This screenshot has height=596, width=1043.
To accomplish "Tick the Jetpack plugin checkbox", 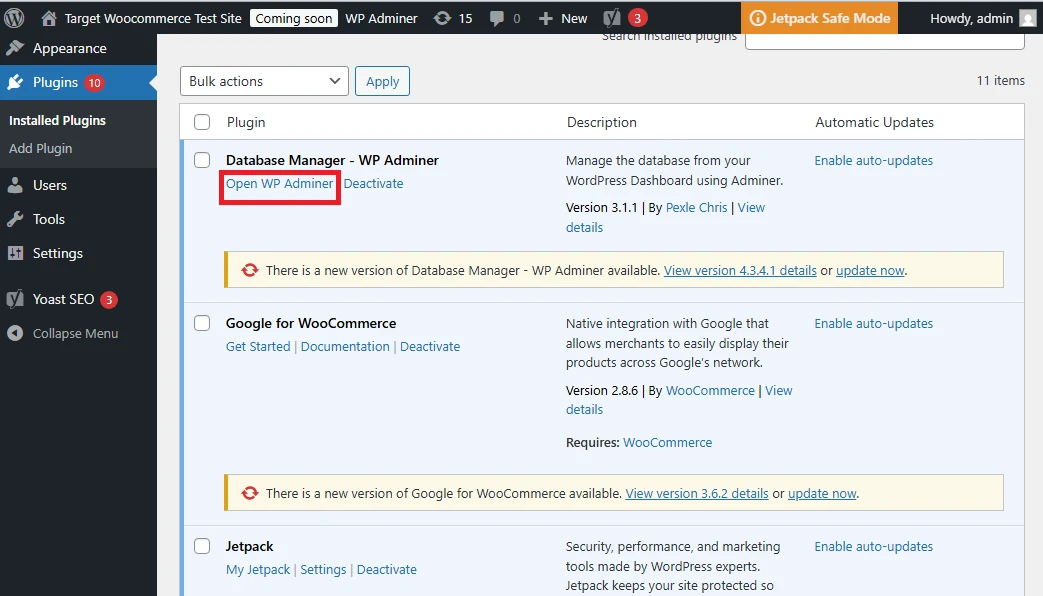I will [202, 546].
